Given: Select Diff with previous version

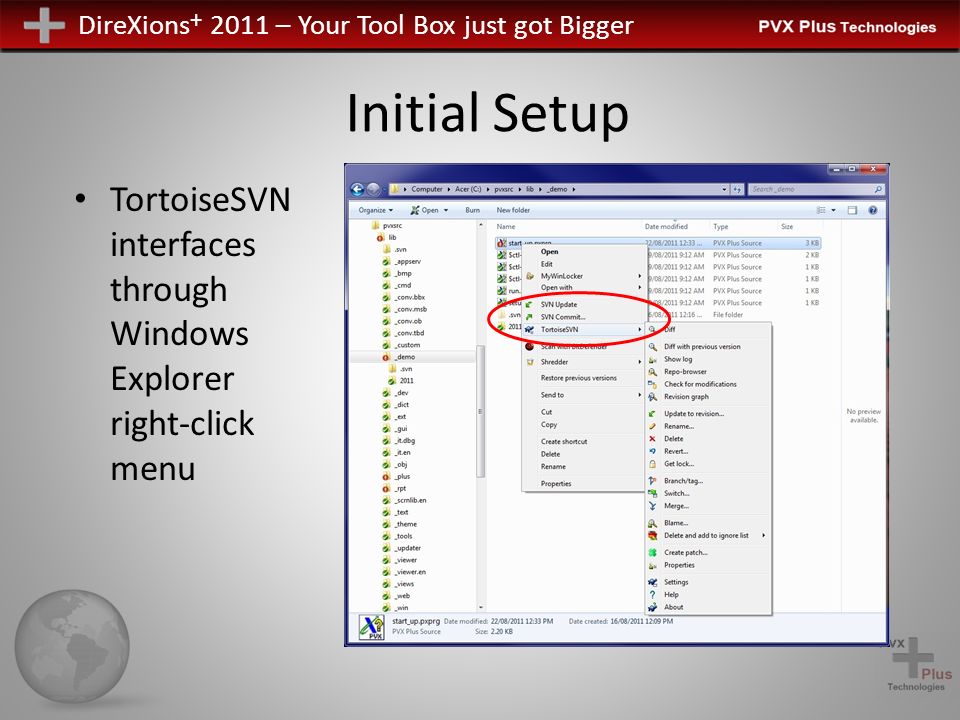Looking at the screenshot, I should [x=702, y=347].
